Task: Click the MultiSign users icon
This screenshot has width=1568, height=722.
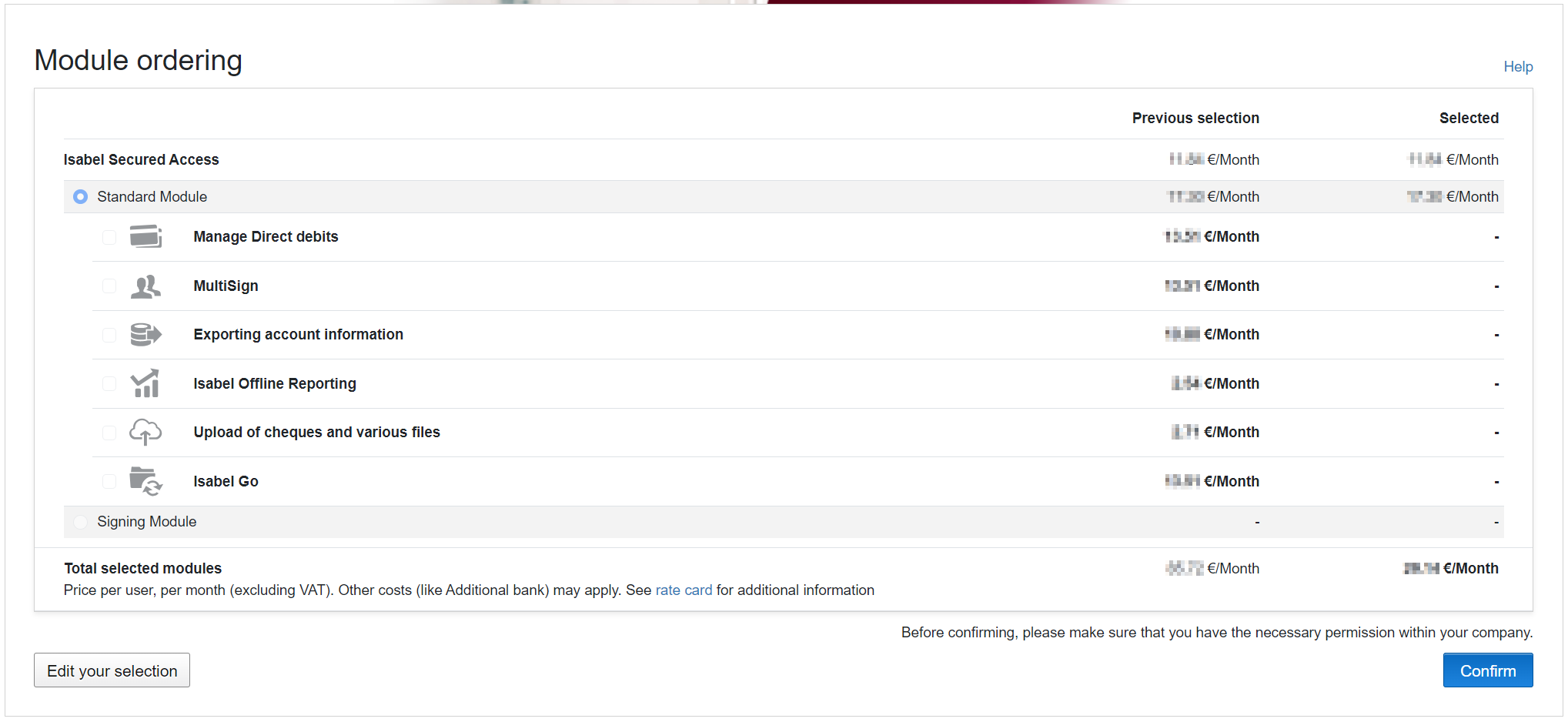Action: (x=145, y=286)
